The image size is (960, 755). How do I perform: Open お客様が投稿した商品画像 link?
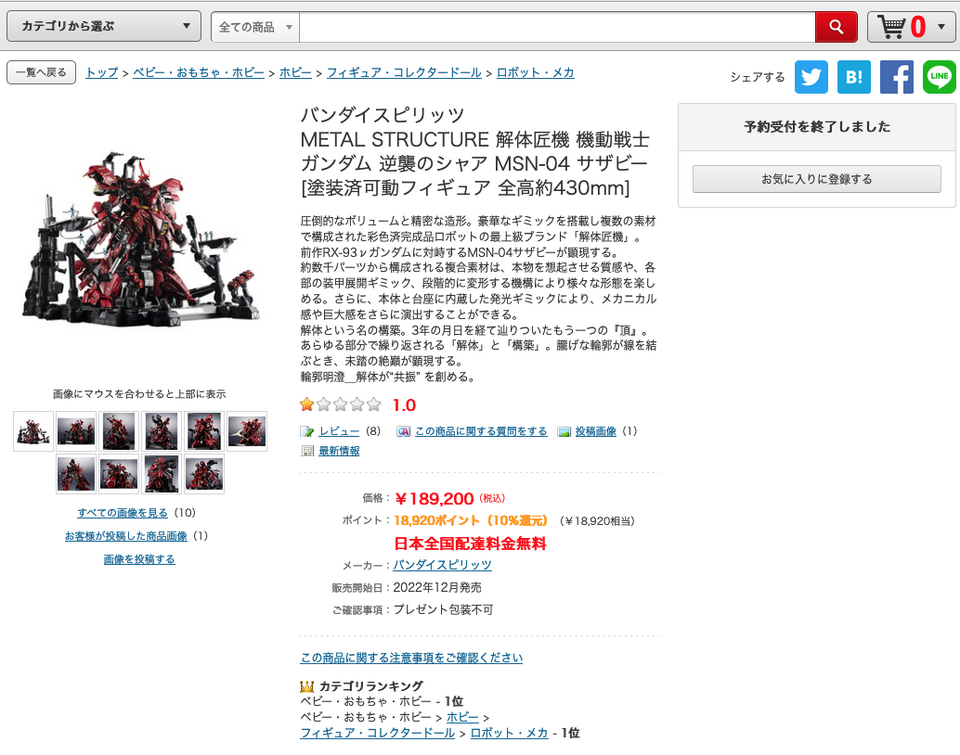(126, 536)
